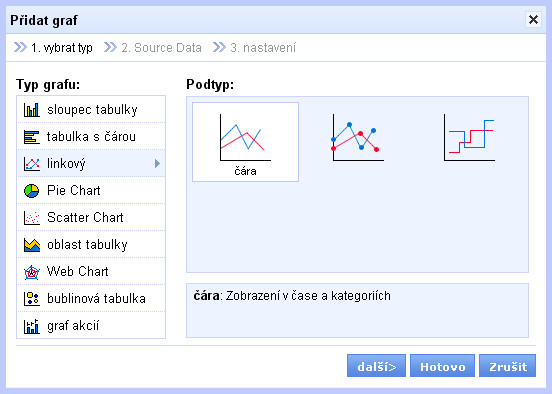Choose the Web Chart radar icon
552x394 pixels.
tap(32, 272)
